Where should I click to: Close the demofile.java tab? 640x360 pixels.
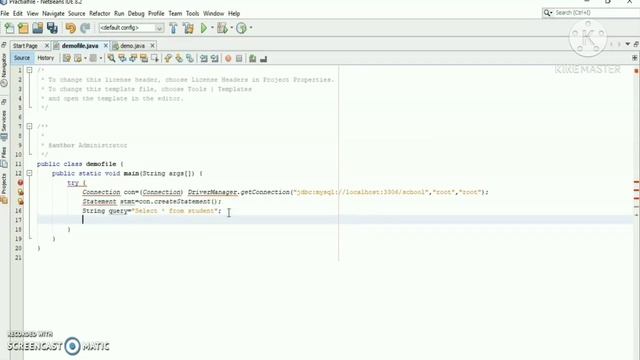(106, 46)
